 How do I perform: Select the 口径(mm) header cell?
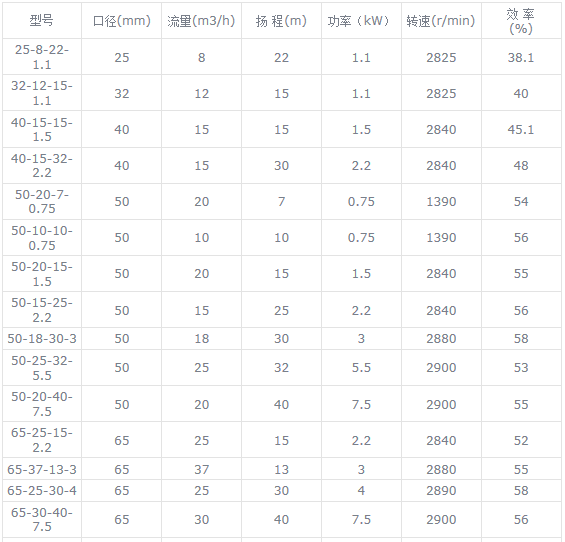coord(121,21)
